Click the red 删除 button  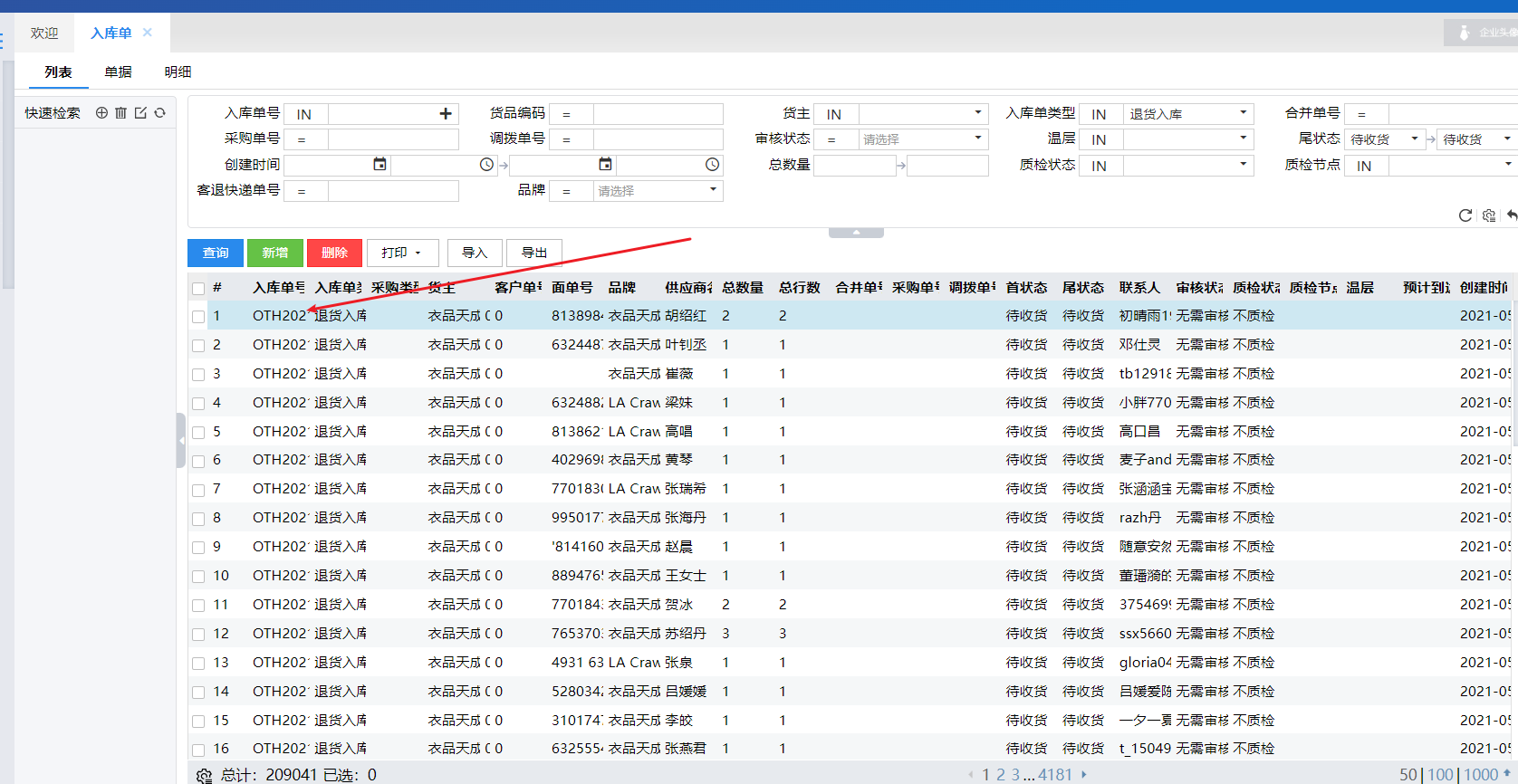click(x=334, y=253)
